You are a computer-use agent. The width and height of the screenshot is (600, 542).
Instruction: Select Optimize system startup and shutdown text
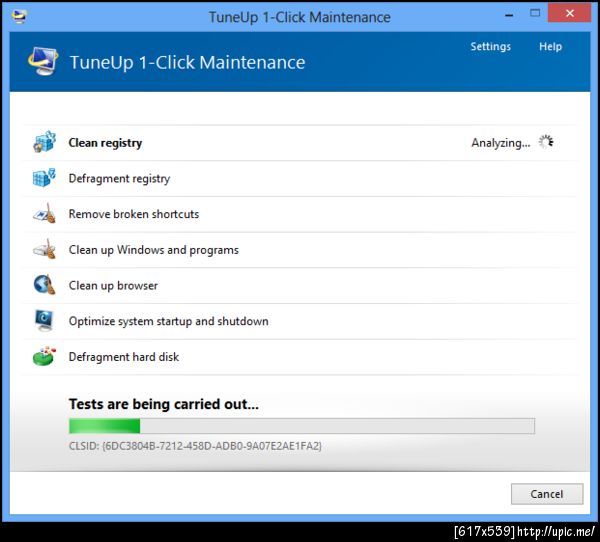[x=169, y=321]
